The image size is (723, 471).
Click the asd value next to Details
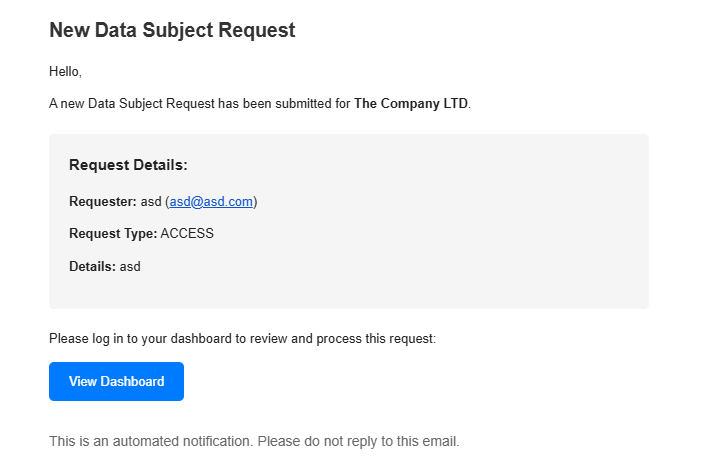130,267
